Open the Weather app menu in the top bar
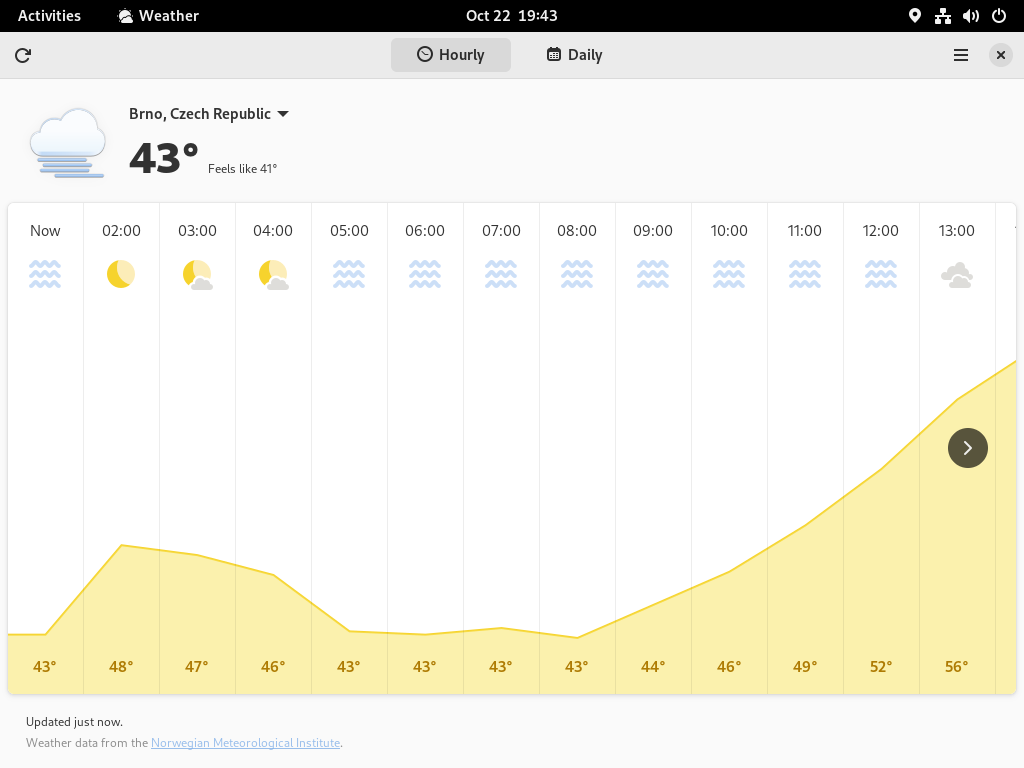1024x768 pixels. click(158, 16)
